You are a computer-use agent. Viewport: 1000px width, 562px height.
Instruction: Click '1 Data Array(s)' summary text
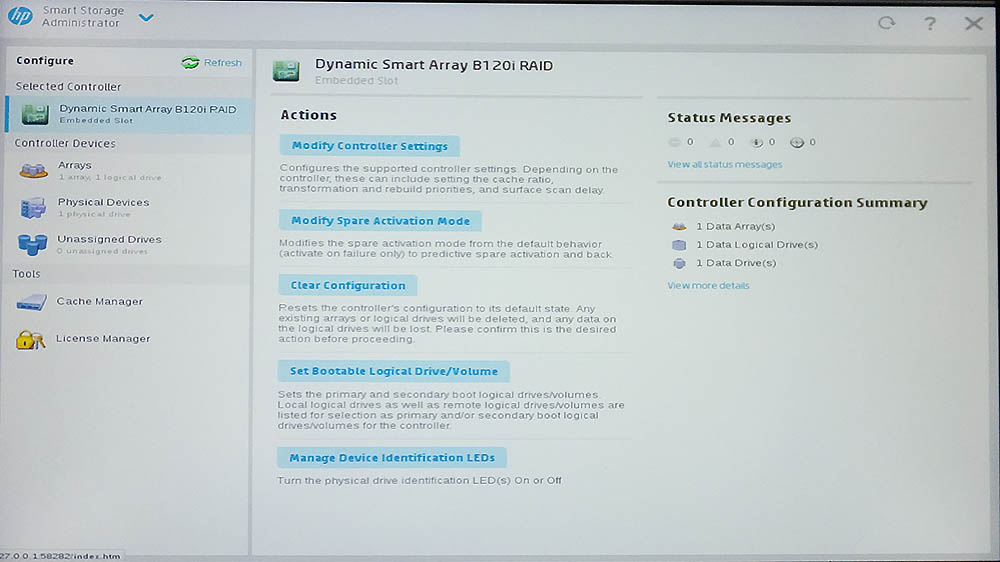coord(735,226)
